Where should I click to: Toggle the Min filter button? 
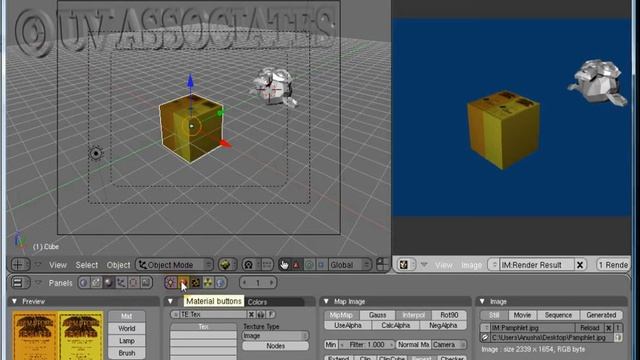(x=330, y=344)
